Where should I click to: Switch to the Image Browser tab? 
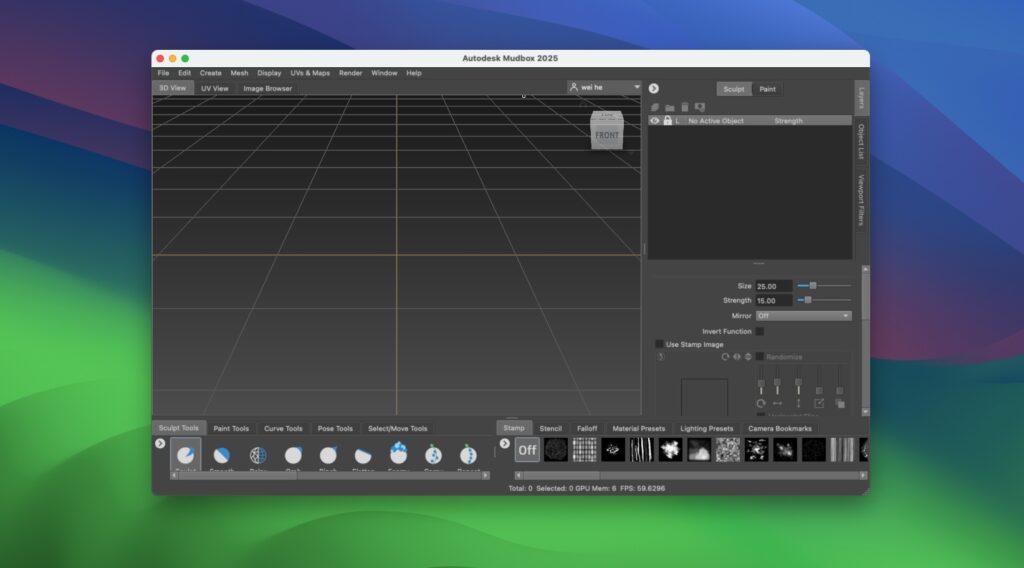click(268, 88)
